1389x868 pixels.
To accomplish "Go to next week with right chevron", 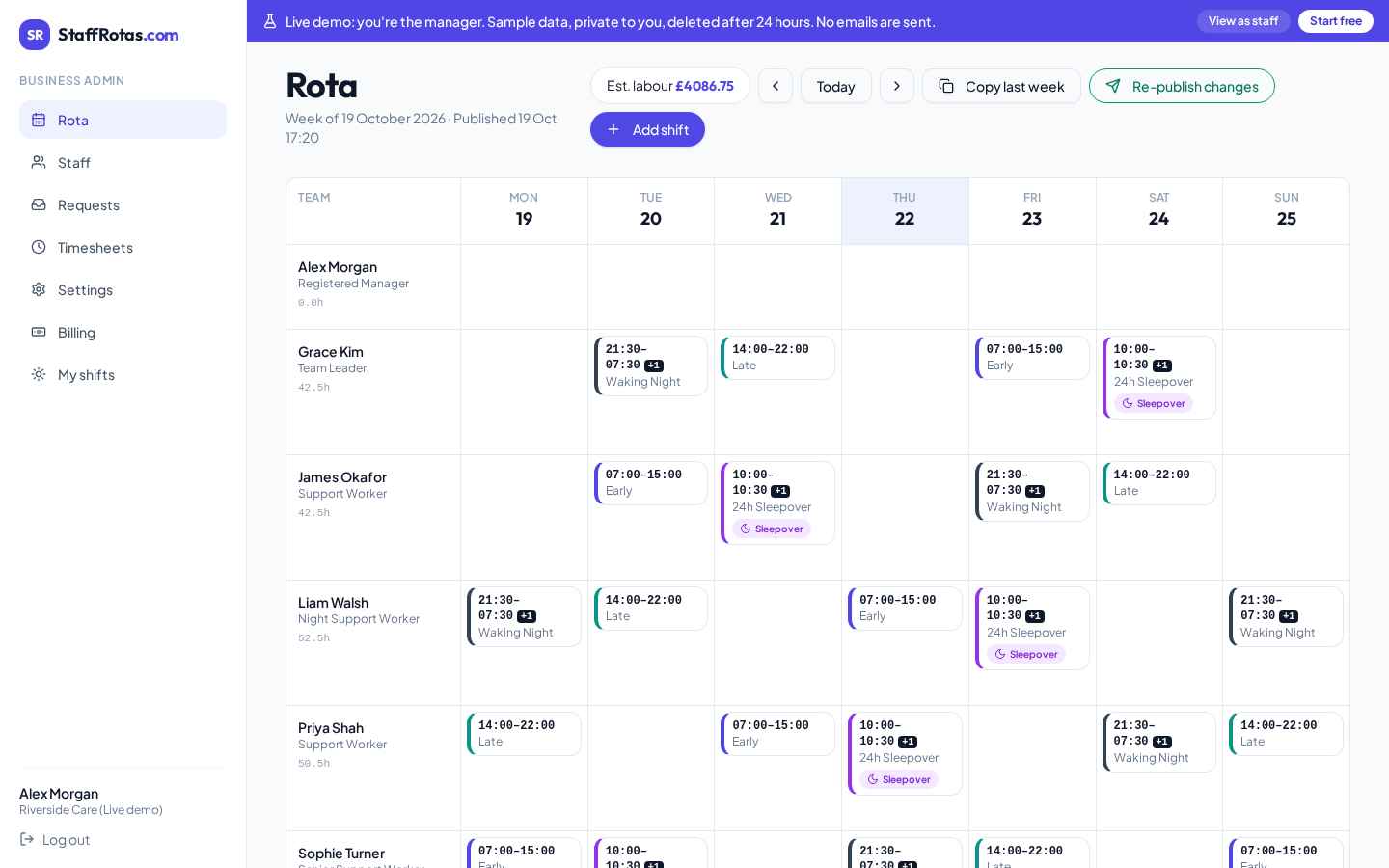I will 897,86.
